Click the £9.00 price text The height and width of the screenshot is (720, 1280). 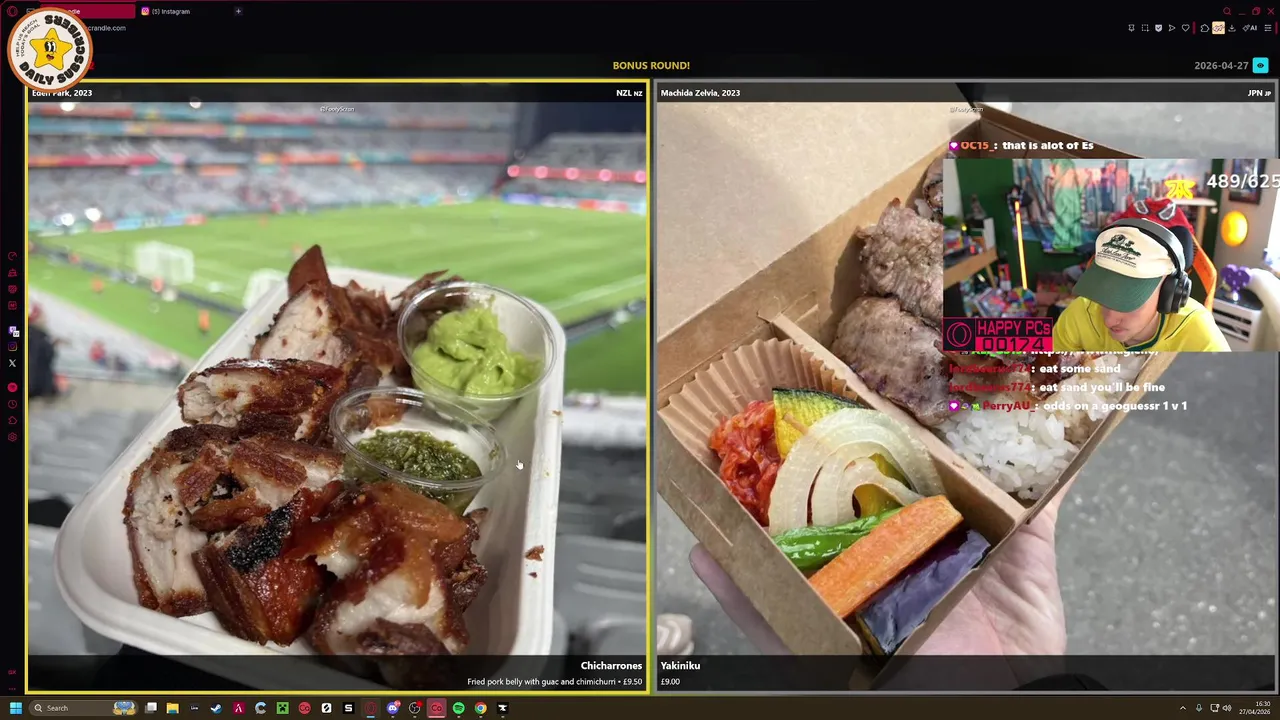coord(670,682)
